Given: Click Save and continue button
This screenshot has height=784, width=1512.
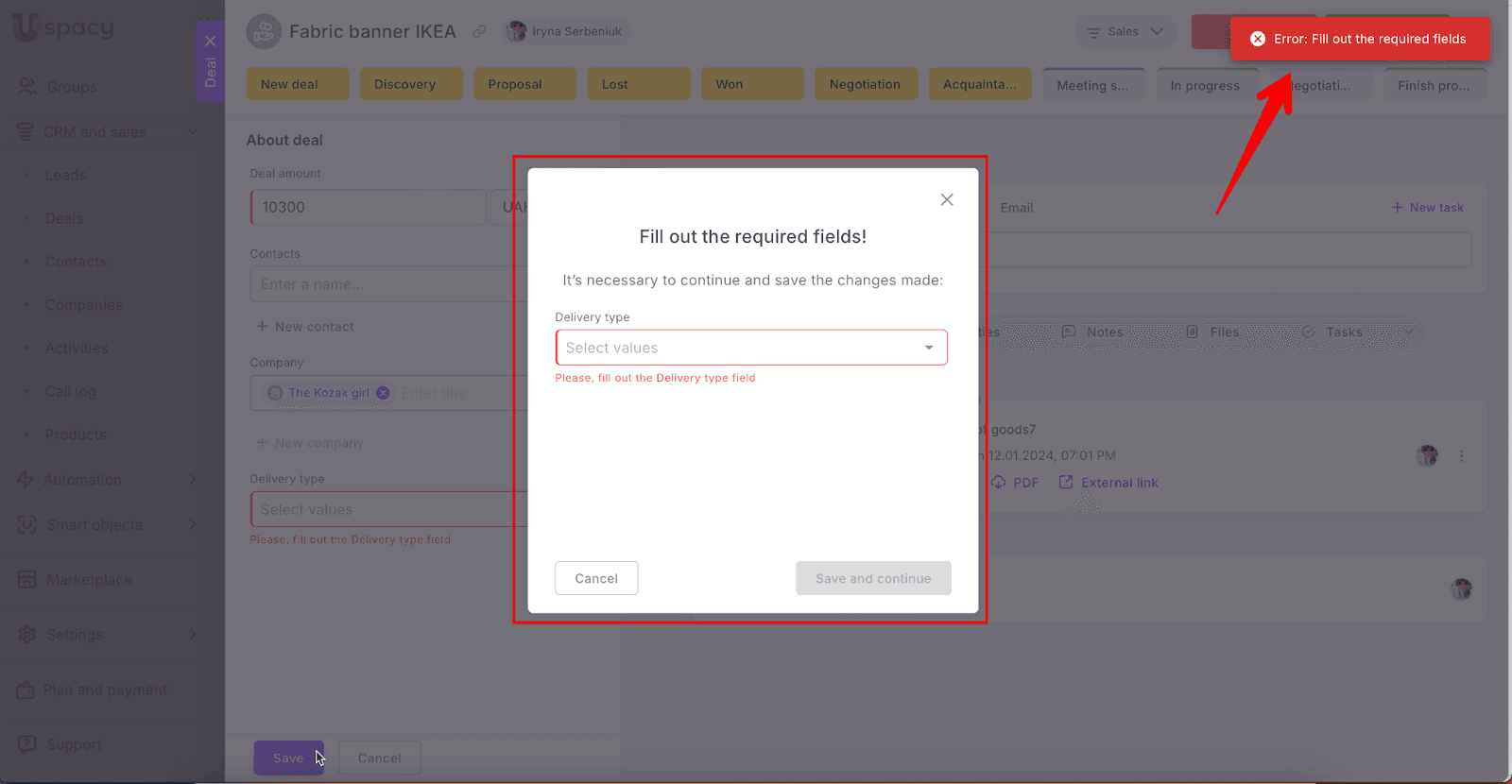Looking at the screenshot, I should tap(872, 578).
